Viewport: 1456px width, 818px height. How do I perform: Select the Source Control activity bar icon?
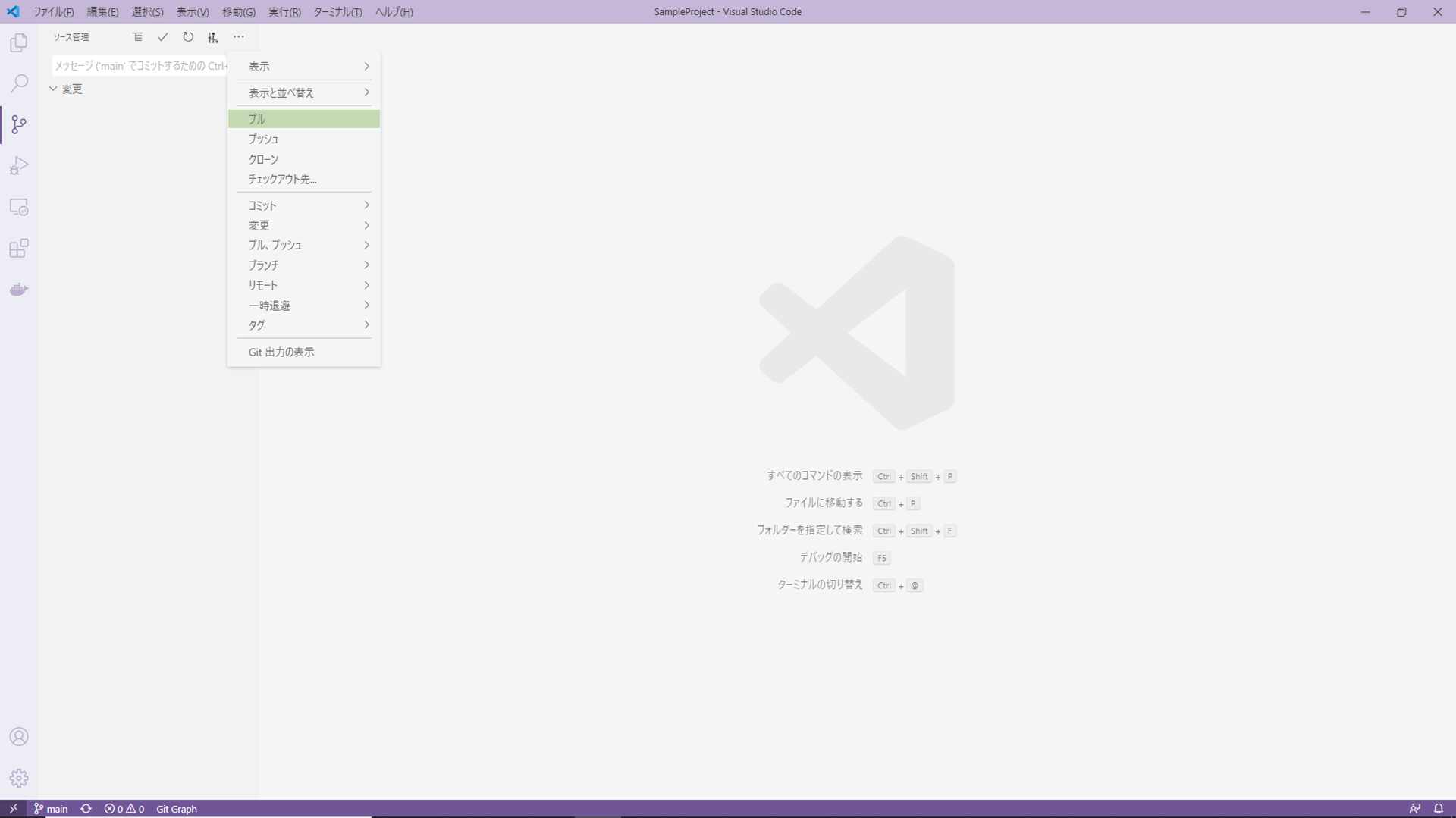[19, 124]
